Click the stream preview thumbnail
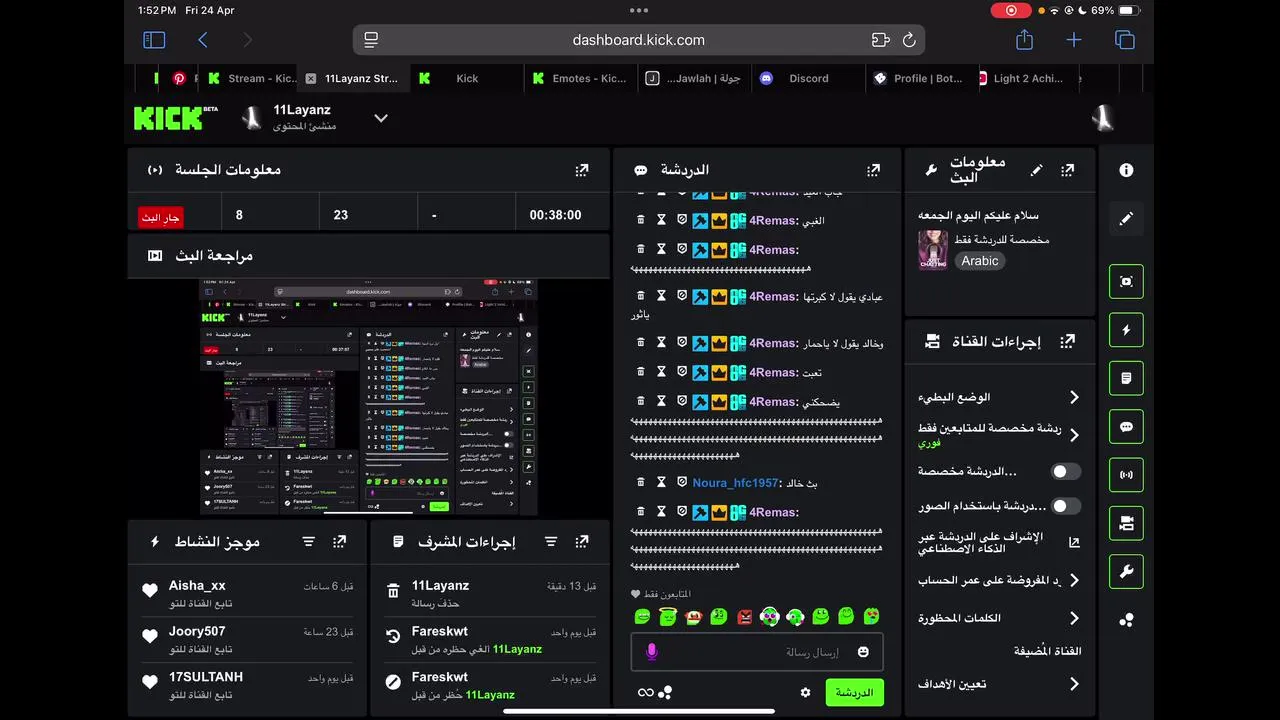Viewport: 1280px width, 720px height. click(368, 398)
